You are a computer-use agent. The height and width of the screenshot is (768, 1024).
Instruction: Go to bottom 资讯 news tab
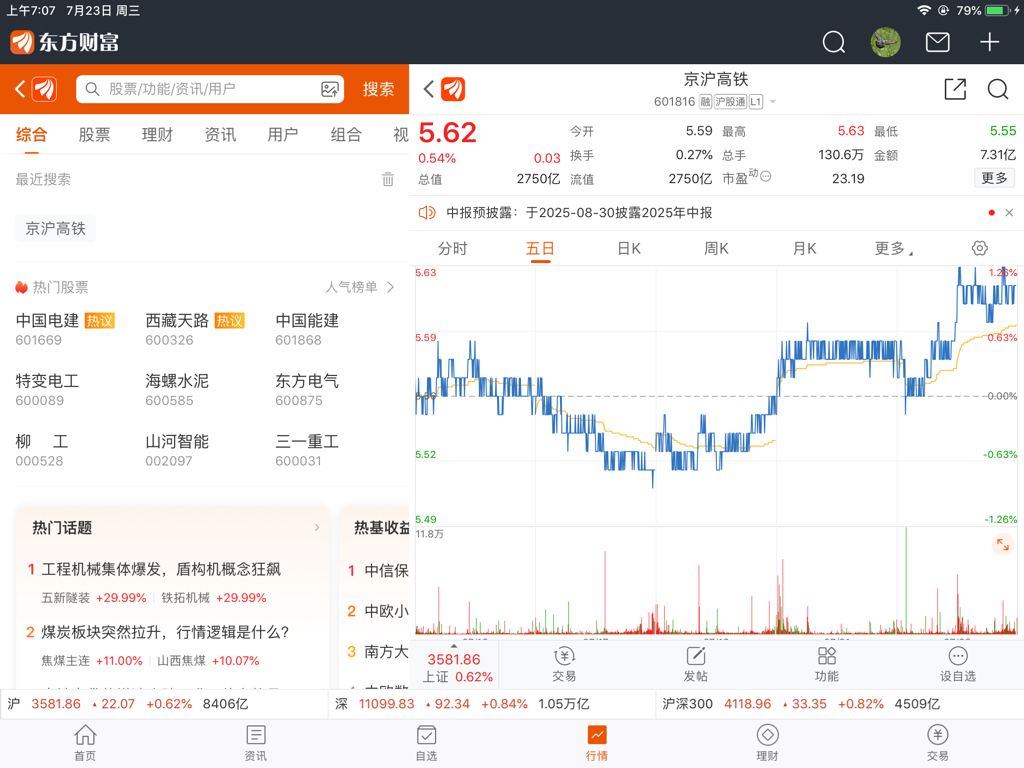click(255, 743)
